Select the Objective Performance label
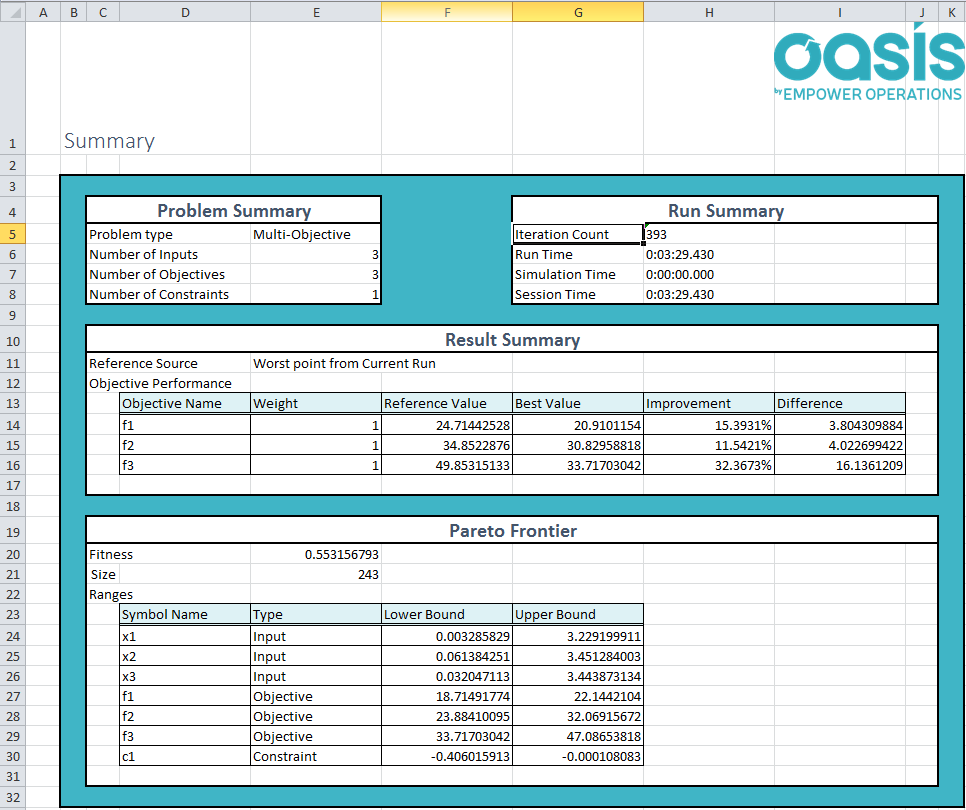This screenshot has height=810, width=966. (160, 383)
